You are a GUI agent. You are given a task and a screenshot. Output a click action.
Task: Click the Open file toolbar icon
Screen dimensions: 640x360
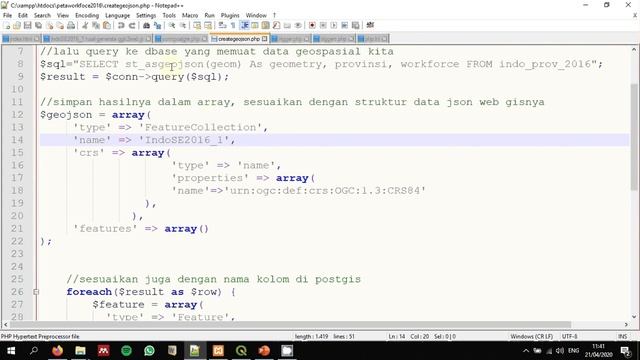(x=17, y=25)
